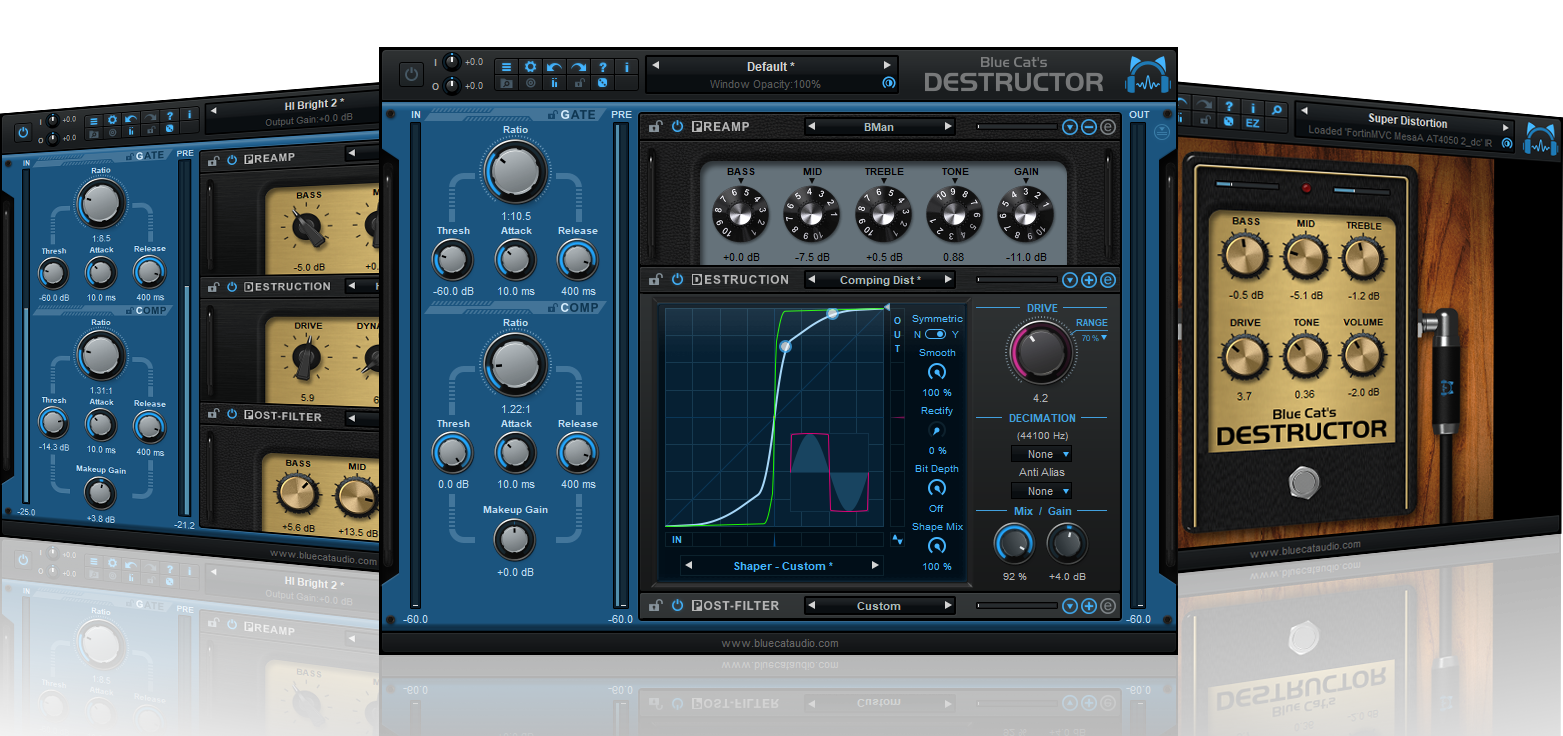Open the preset browser folder icon
The width and height of the screenshot is (1563, 736).
pyautogui.click(x=506, y=82)
